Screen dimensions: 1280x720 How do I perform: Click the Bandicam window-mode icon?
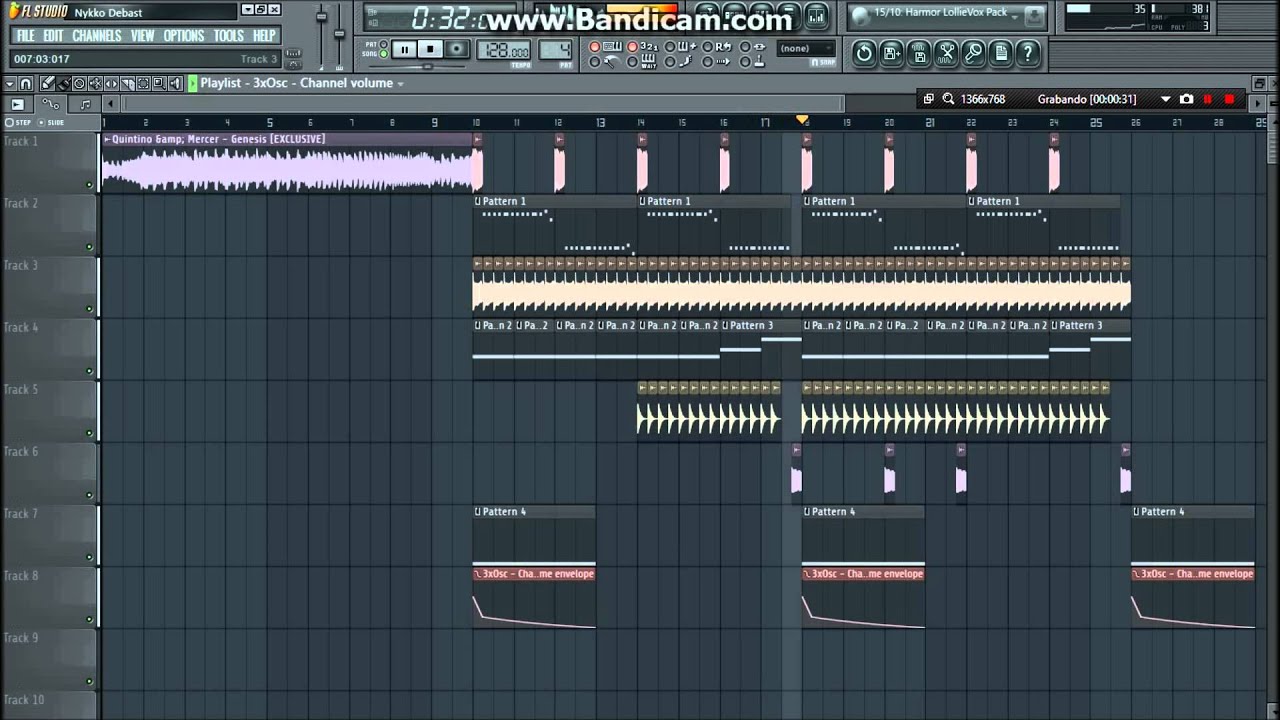pos(928,99)
